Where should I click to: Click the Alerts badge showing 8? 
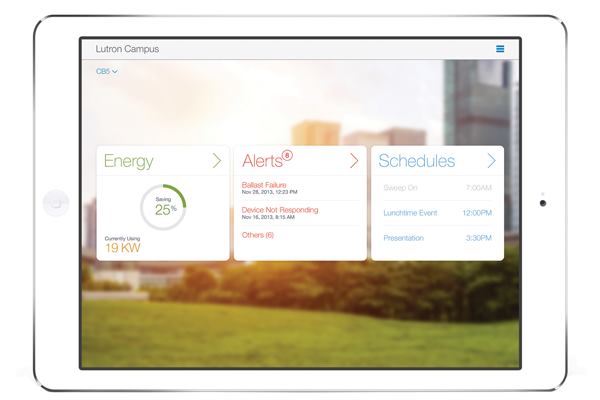click(287, 156)
